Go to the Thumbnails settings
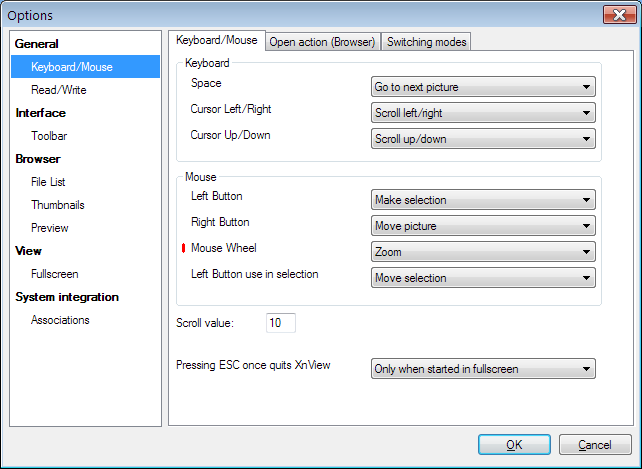The image size is (642, 469). click(58, 205)
